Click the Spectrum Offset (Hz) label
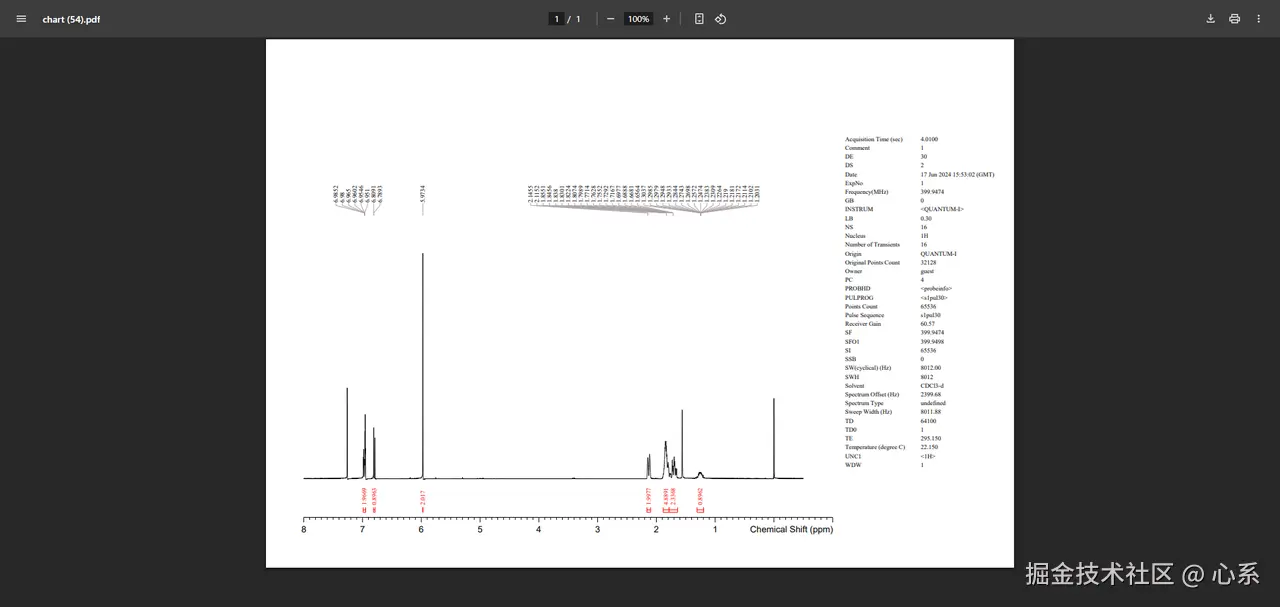Screen dimensions: 1280x607 click(x=872, y=395)
